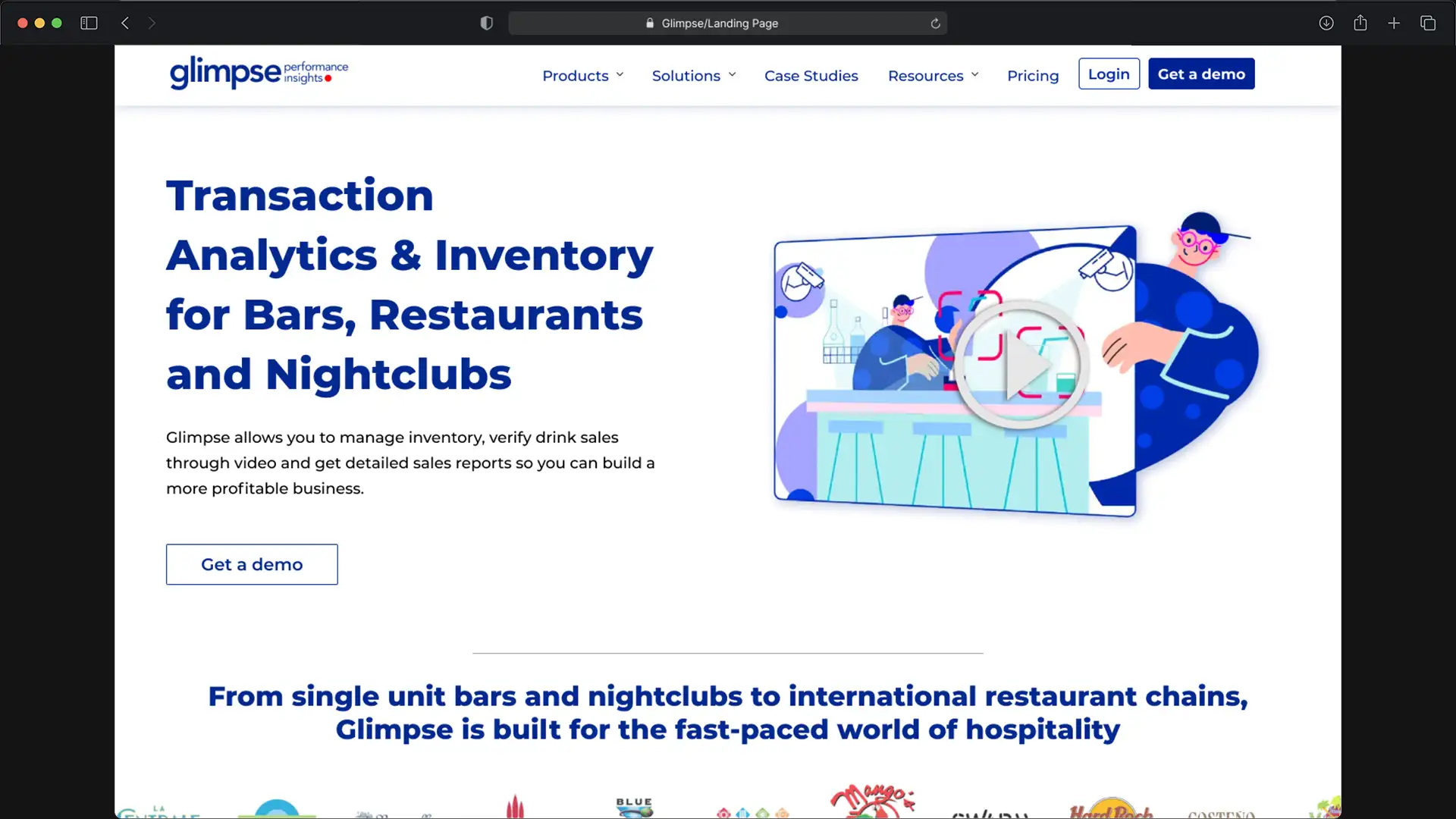The height and width of the screenshot is (819, 1456).
Task: Click the share icon in toolbar
Action: [x=1360, y=24]
